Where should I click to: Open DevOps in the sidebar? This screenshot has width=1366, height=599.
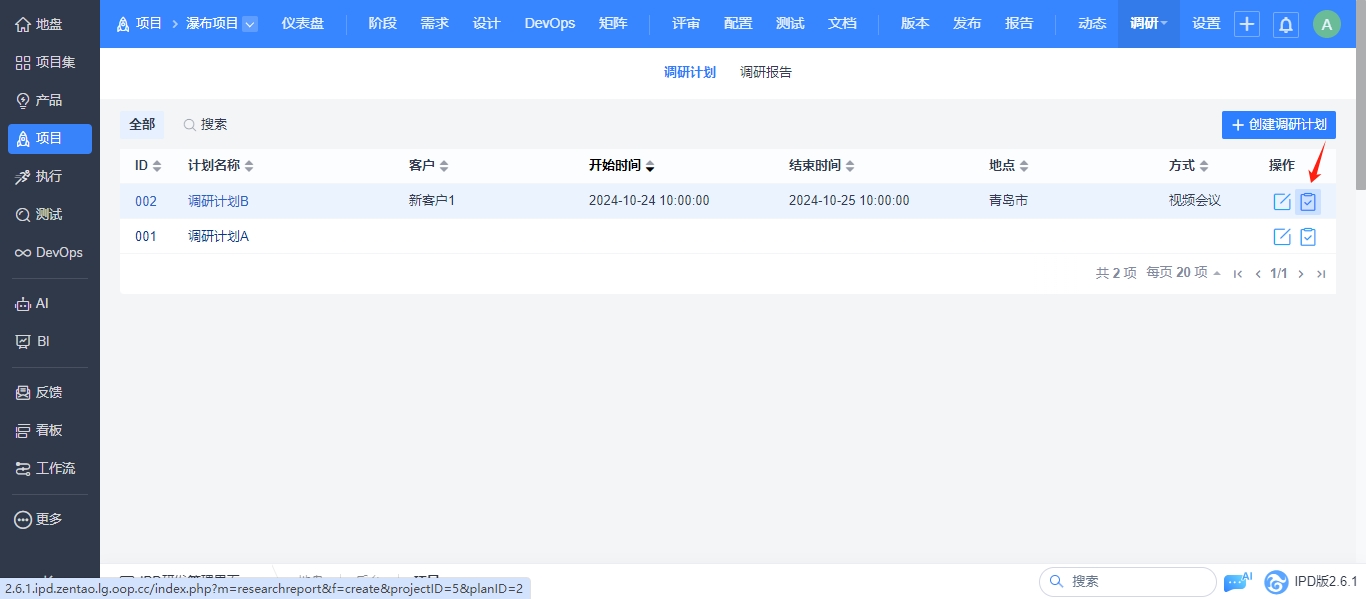[50, 252]
